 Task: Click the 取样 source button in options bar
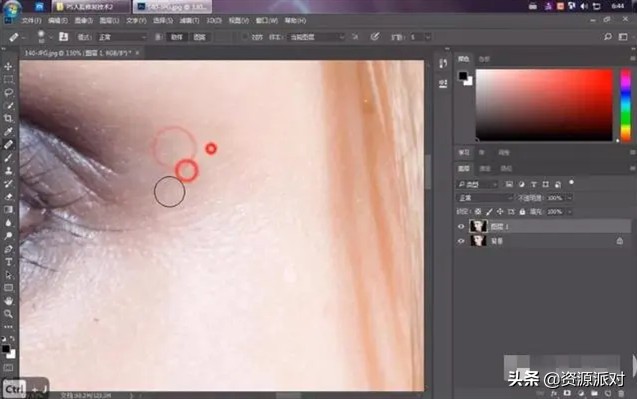click(x=176, y=37)
